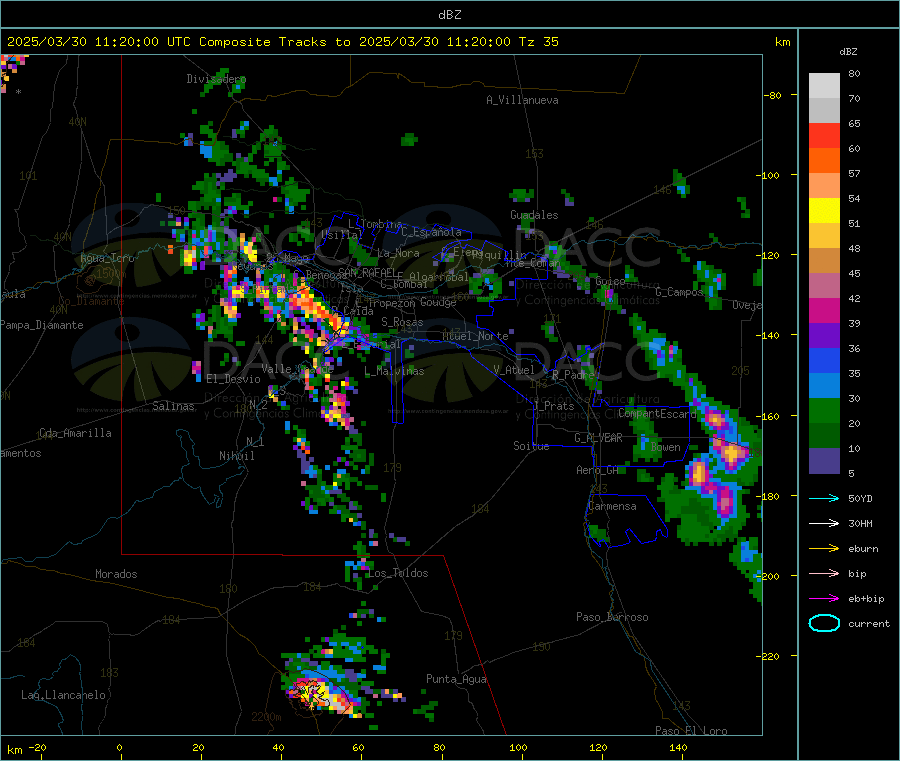Click the Atuel_Norte label
Screen dimensions: 900x761
475,336
